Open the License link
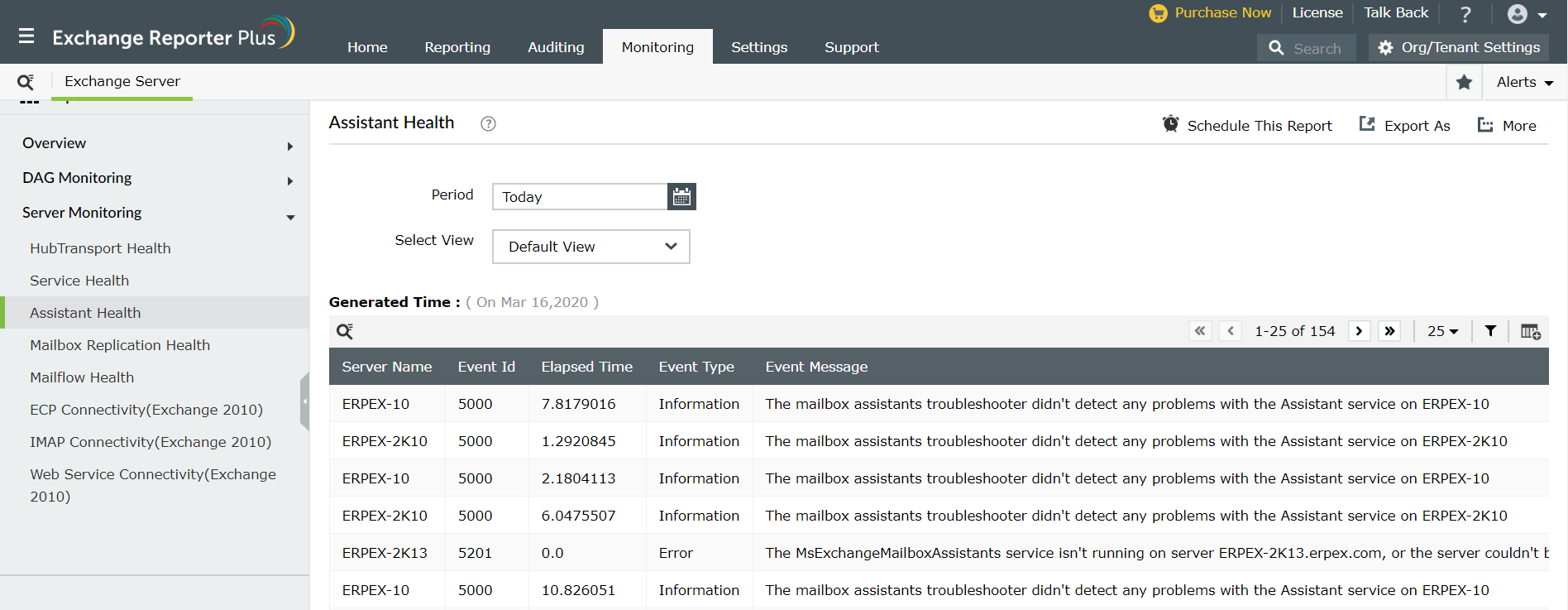The image size is (1568, 610). pos(1317,12)
